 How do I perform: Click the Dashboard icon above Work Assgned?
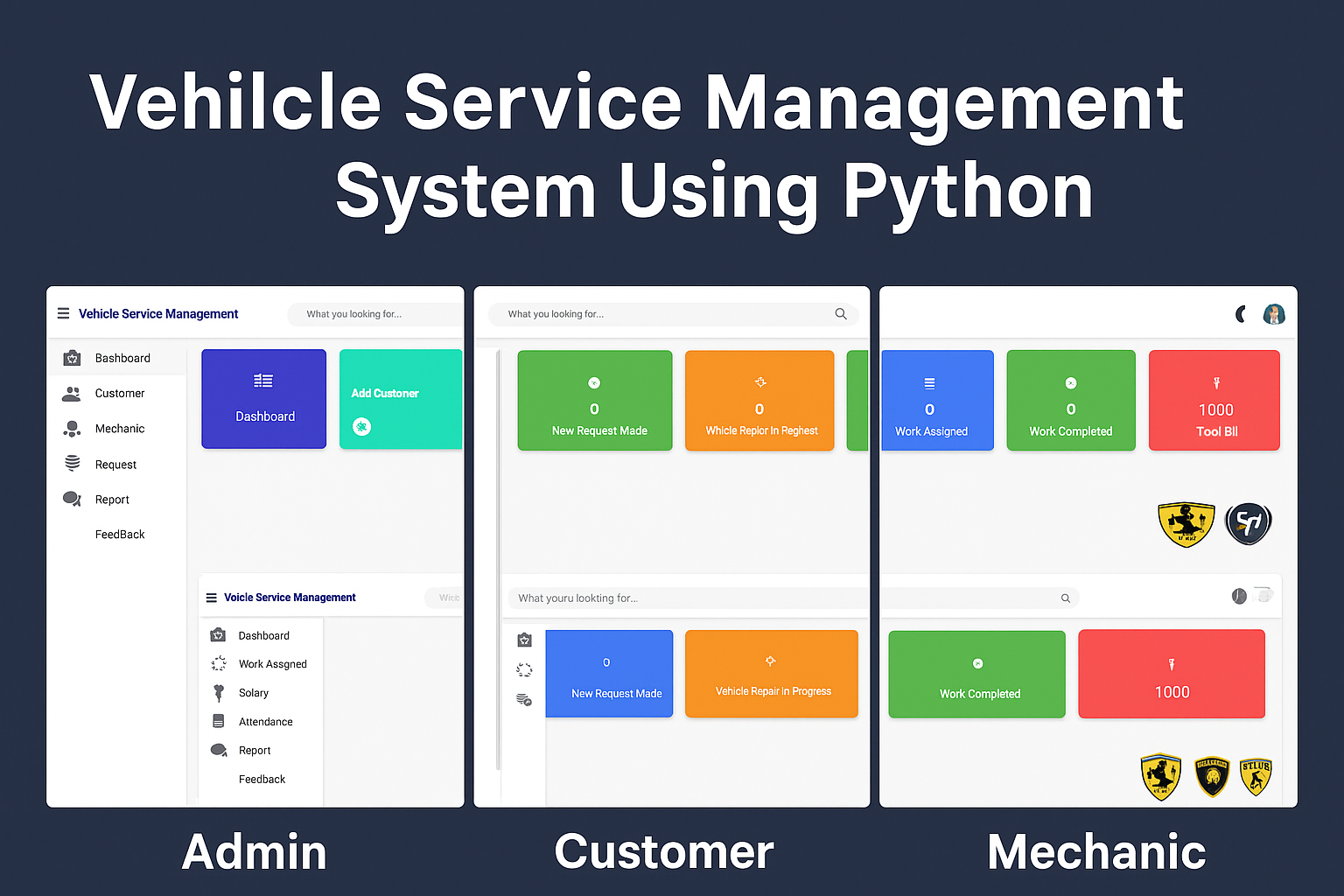218,635
